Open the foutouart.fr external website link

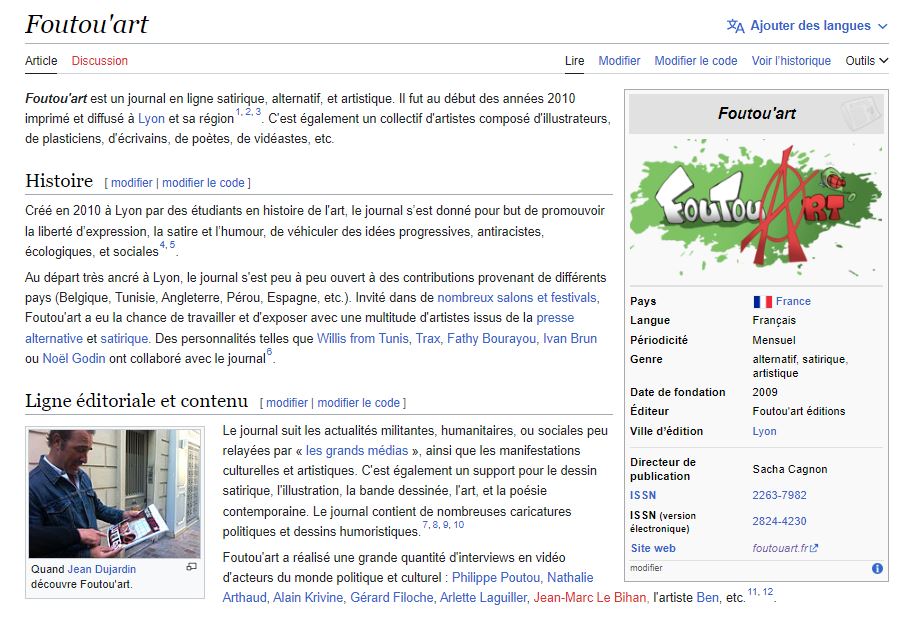coord(785,548)
